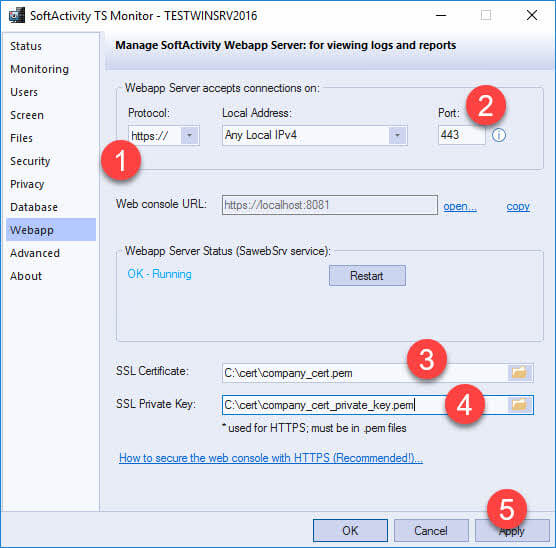Open the Protocol dropdown

click(189, 135)
